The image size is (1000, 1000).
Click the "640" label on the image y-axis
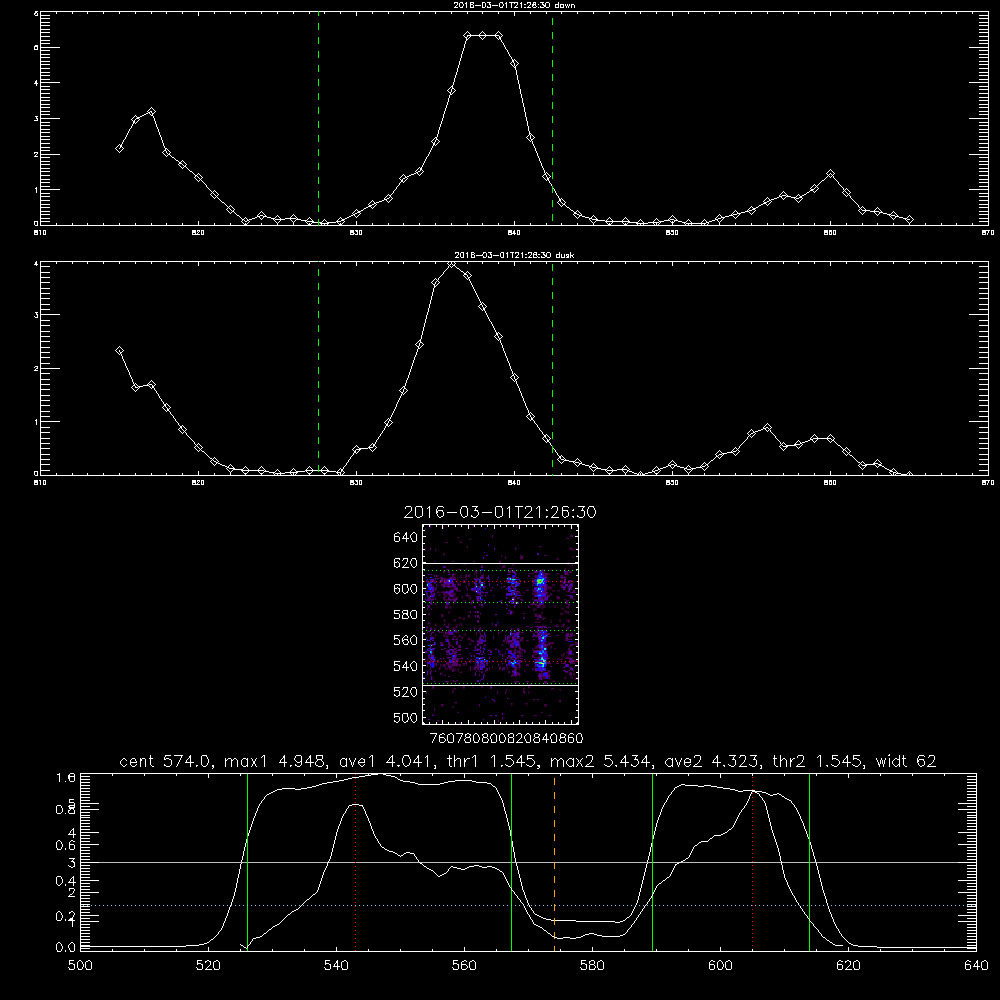(x=406, y=538)
